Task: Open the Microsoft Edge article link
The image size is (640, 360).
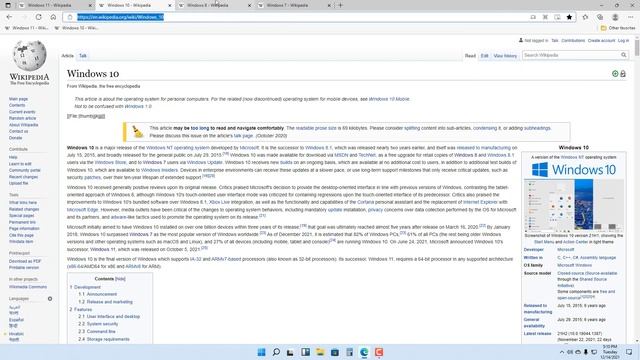Action: (82, 210)
